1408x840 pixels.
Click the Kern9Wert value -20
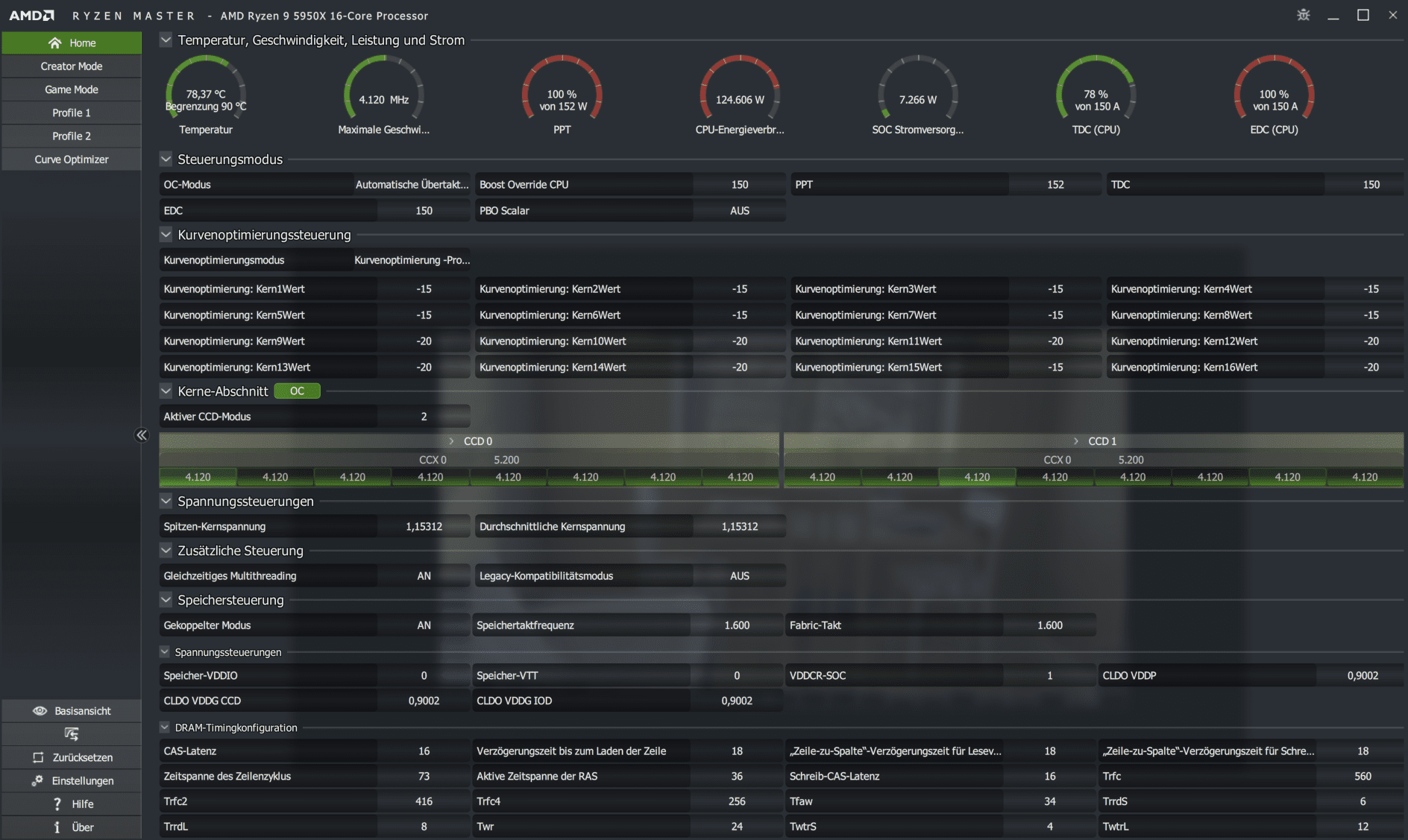pyautogui.click(x=424, y=341)
